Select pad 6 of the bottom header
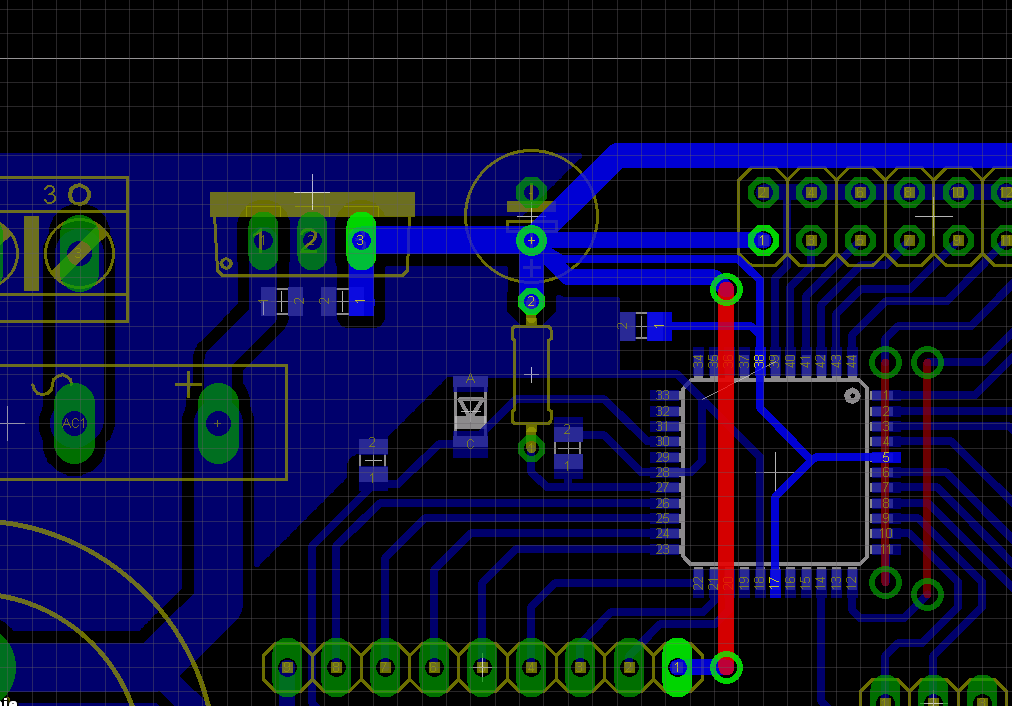The width and height of the screenshot is (1012, 706). tap(434, 667)
